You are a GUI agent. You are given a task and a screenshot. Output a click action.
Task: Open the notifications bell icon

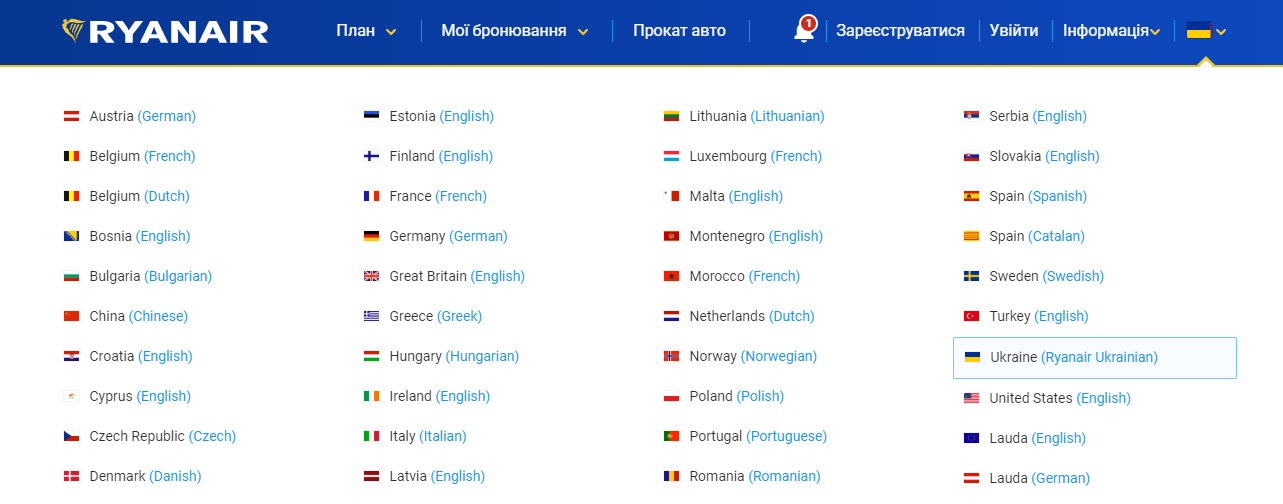click(804, 30)
